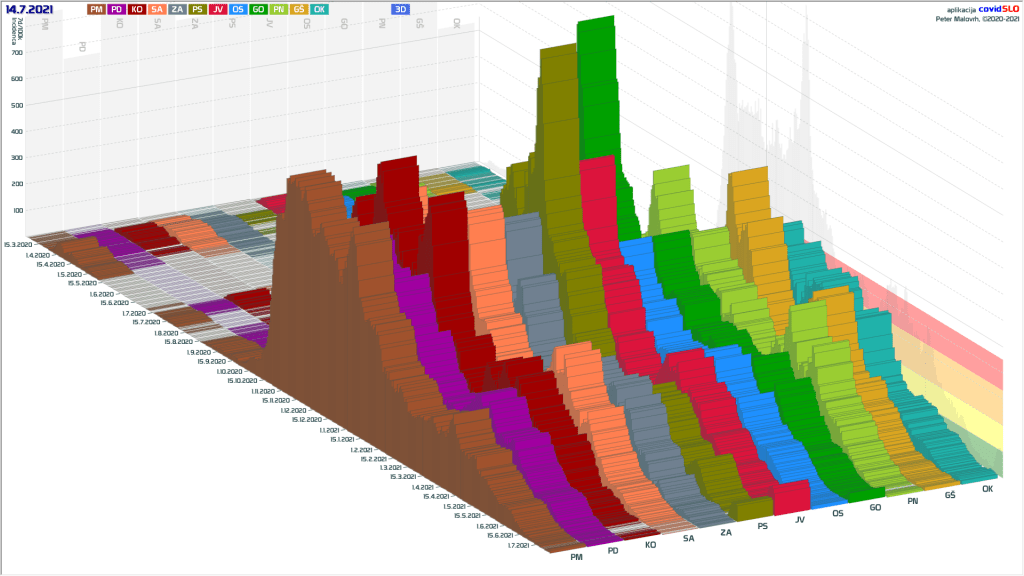Click the OK label on bottom axis
This screenshot has height=576, width=1024.
987,489
